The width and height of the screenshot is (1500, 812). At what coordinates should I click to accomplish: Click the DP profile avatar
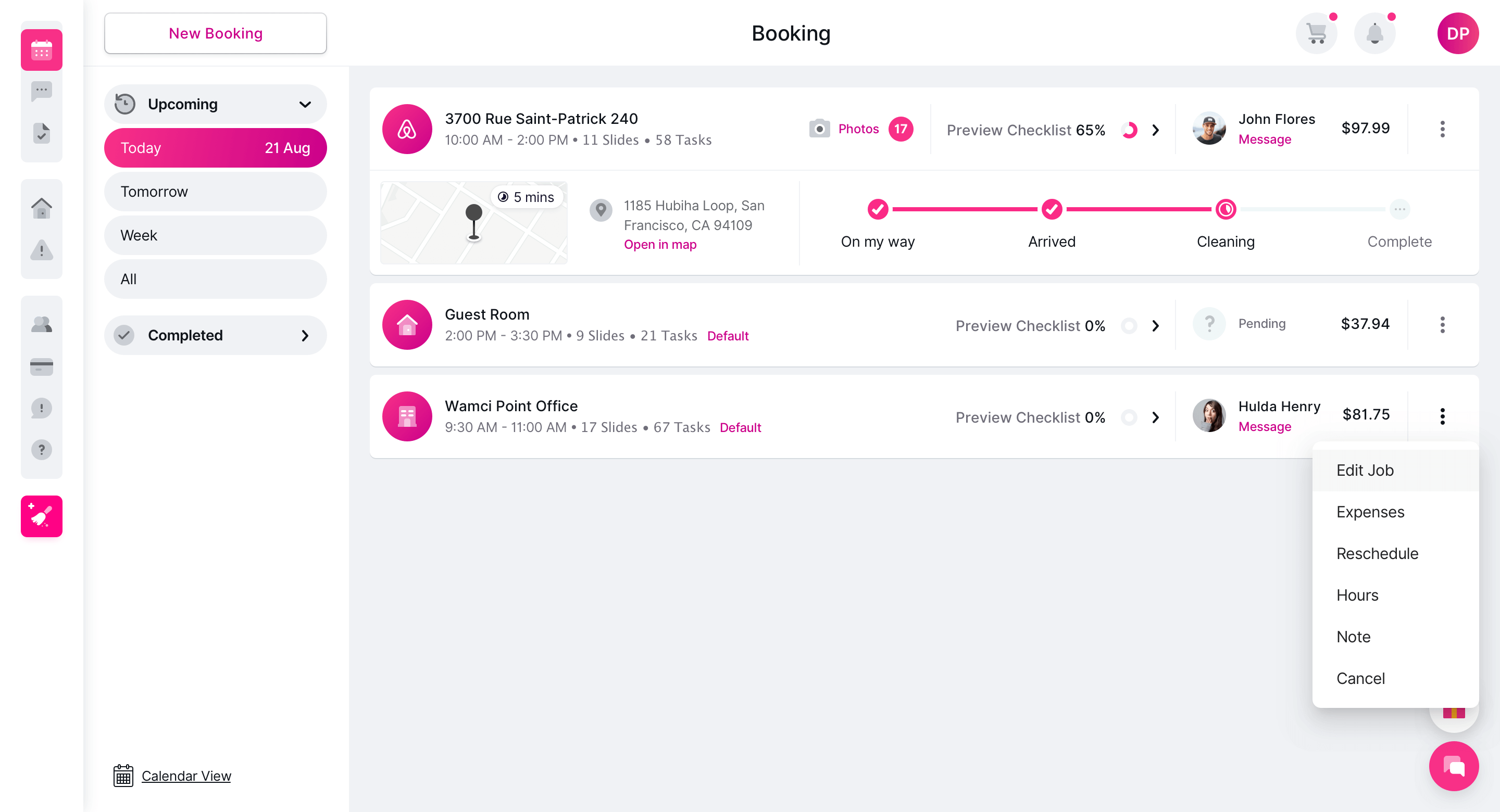click(1457, 33)
